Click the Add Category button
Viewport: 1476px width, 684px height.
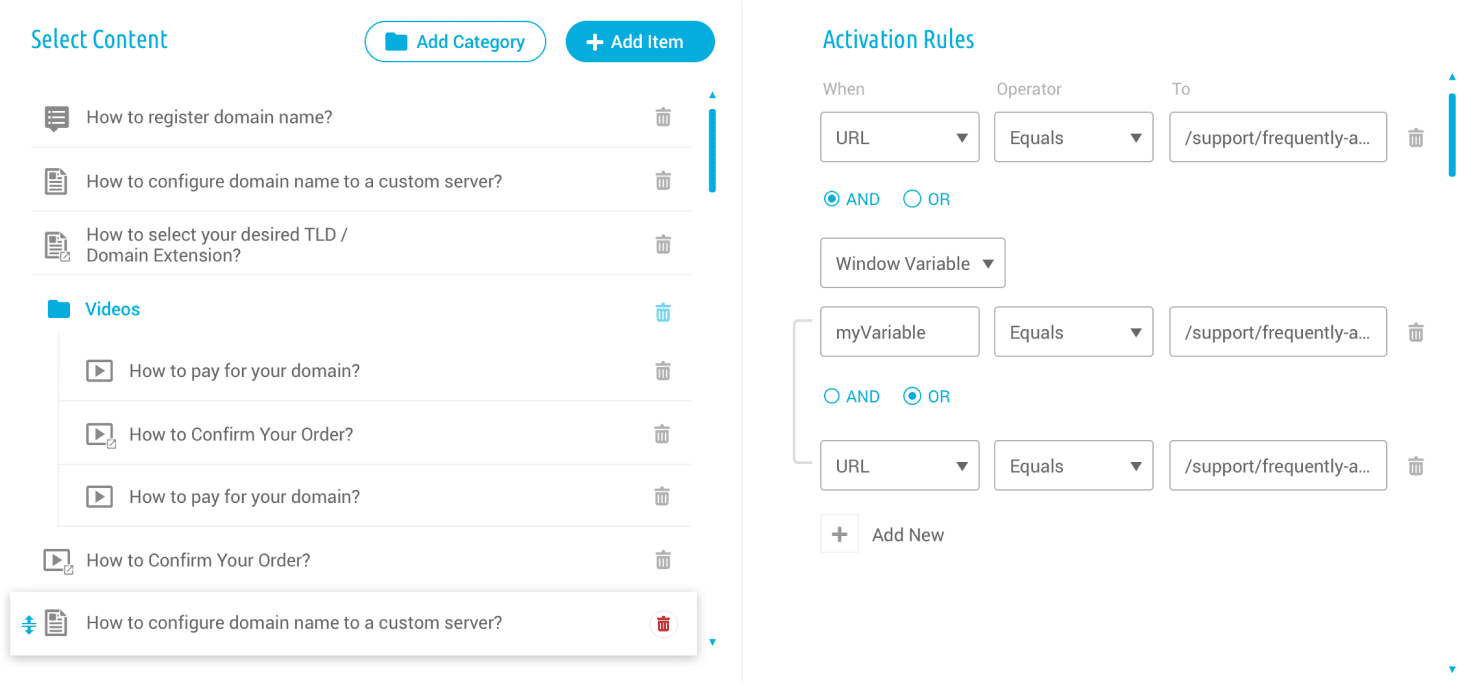(x=456, y=42)
